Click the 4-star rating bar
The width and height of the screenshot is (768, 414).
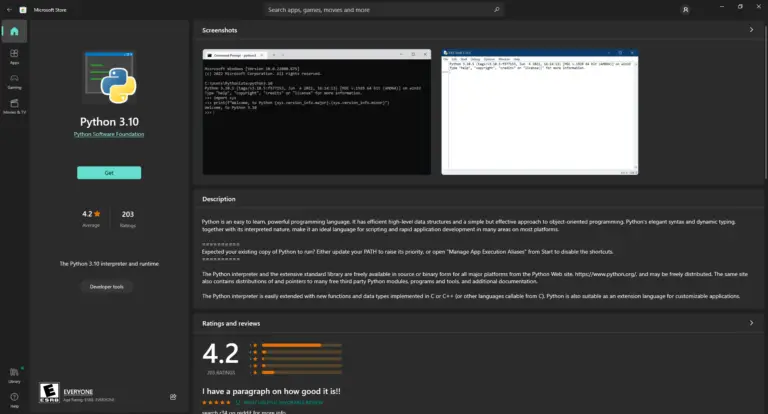point(302,352)
